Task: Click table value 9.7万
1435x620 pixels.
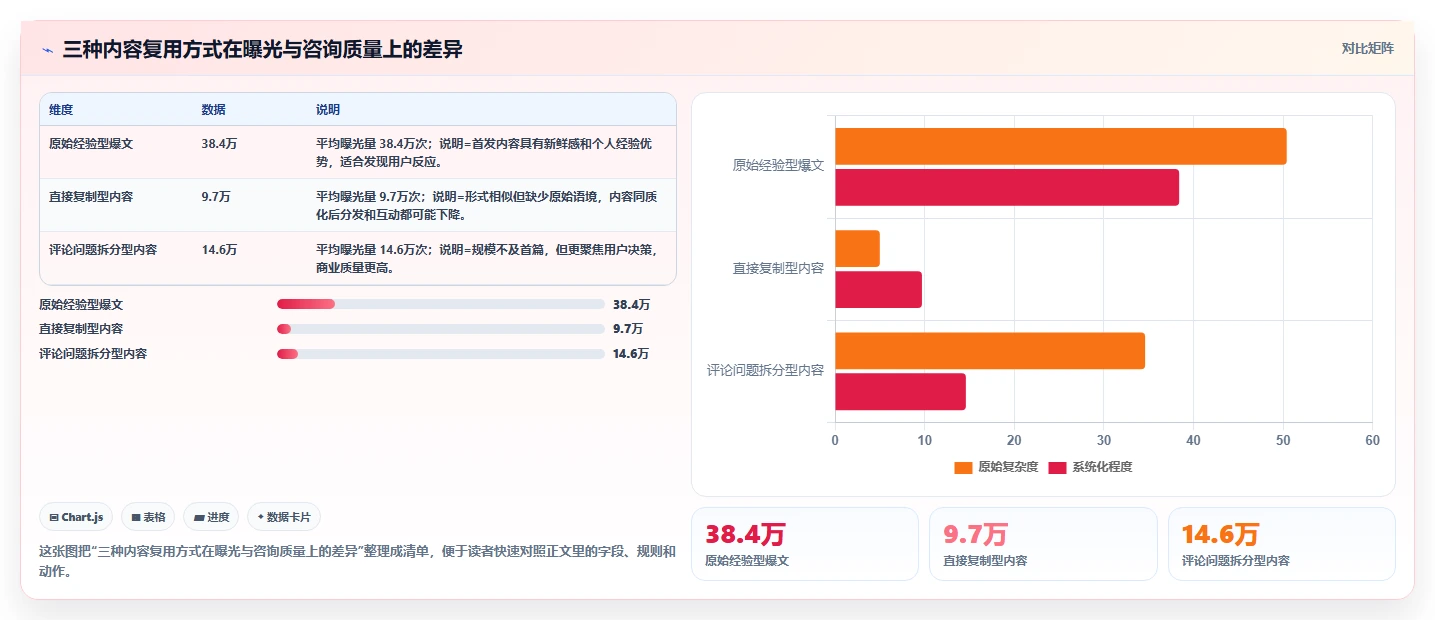Action: tap(216, 197)
